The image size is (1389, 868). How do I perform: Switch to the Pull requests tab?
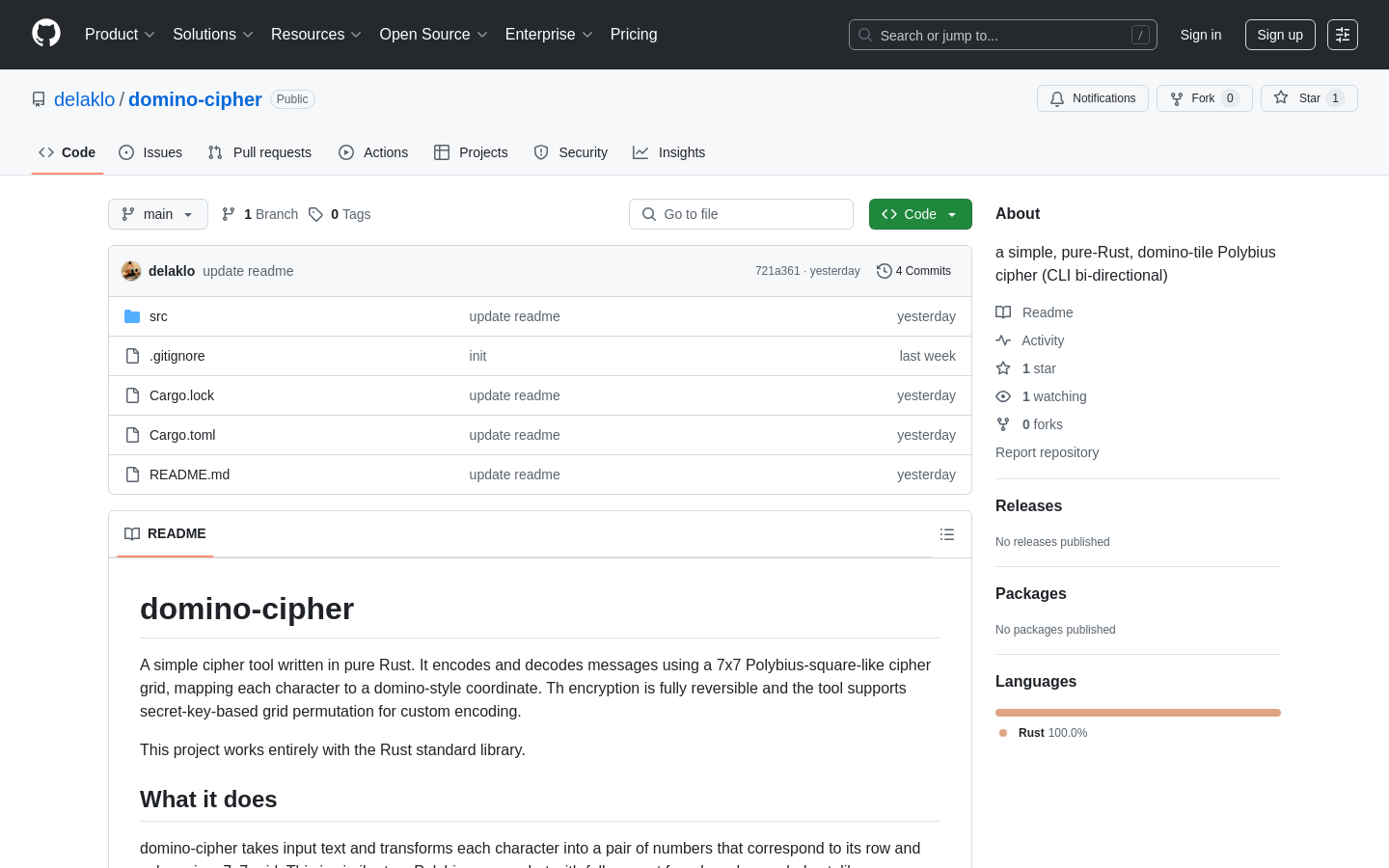[x=259, y=152]
